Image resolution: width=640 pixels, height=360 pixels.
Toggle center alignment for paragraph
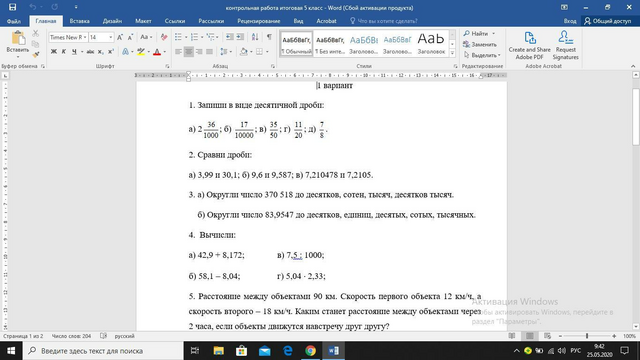189,51
